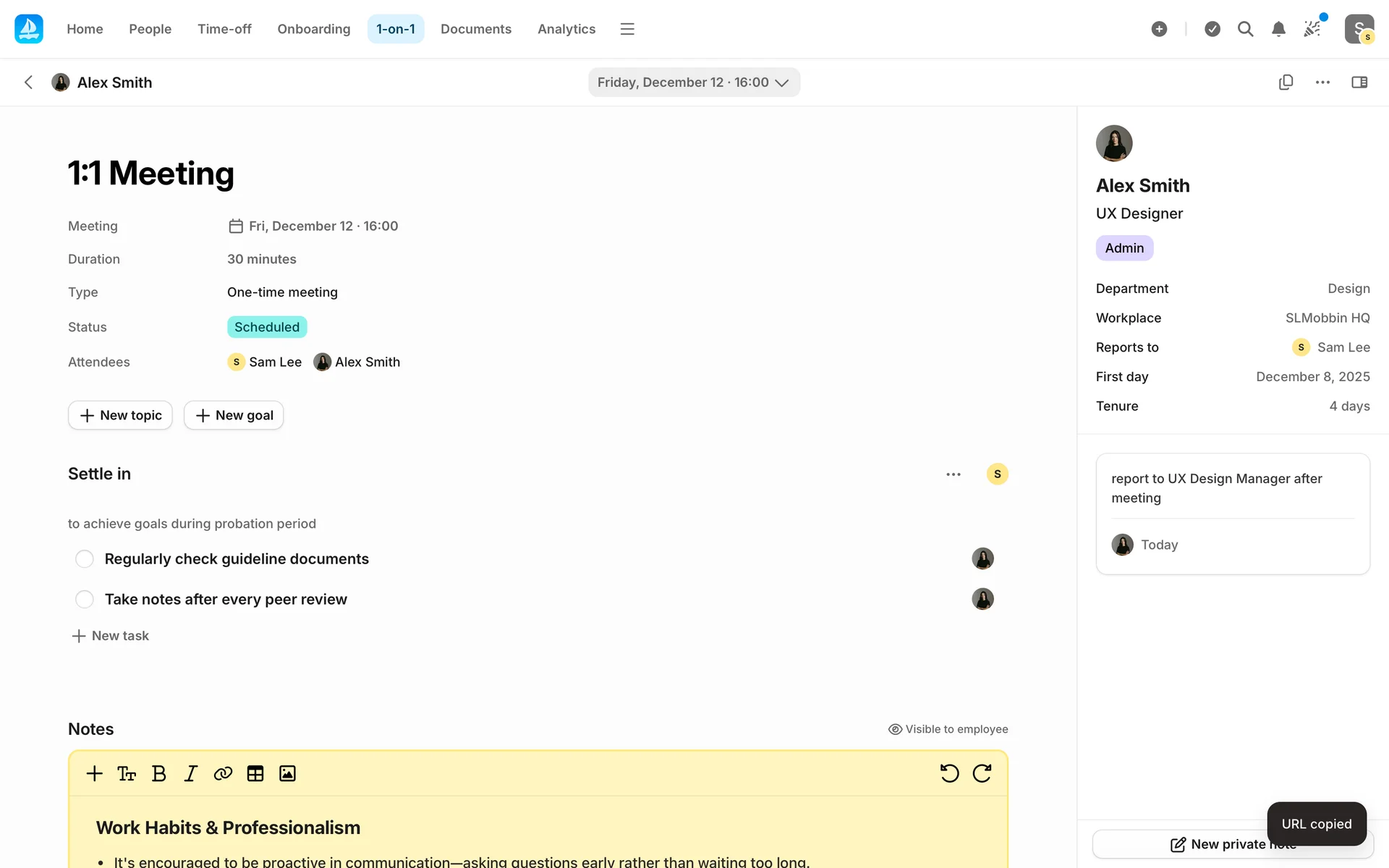Screen dimensions: 1389x868
Task: Open the Friday, December 12 date dropdown
Action: [x=693, y=82]
